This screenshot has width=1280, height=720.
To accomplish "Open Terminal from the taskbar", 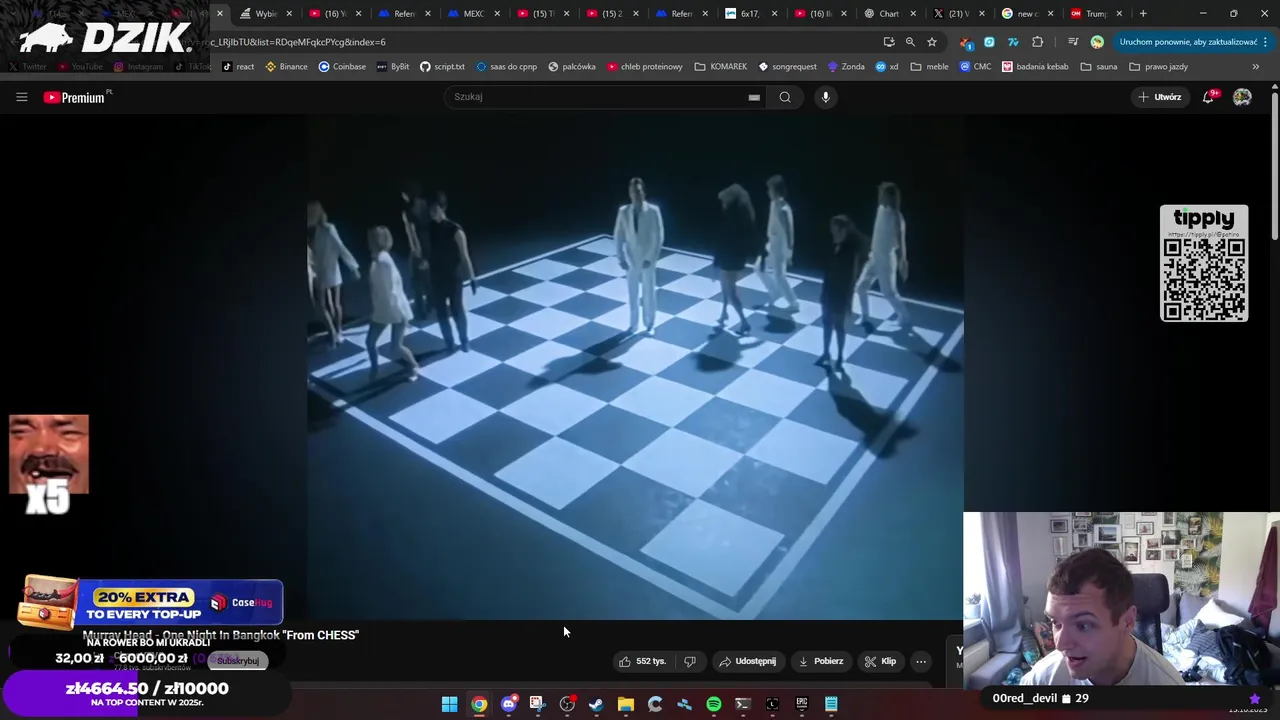I will click(742, 704).
